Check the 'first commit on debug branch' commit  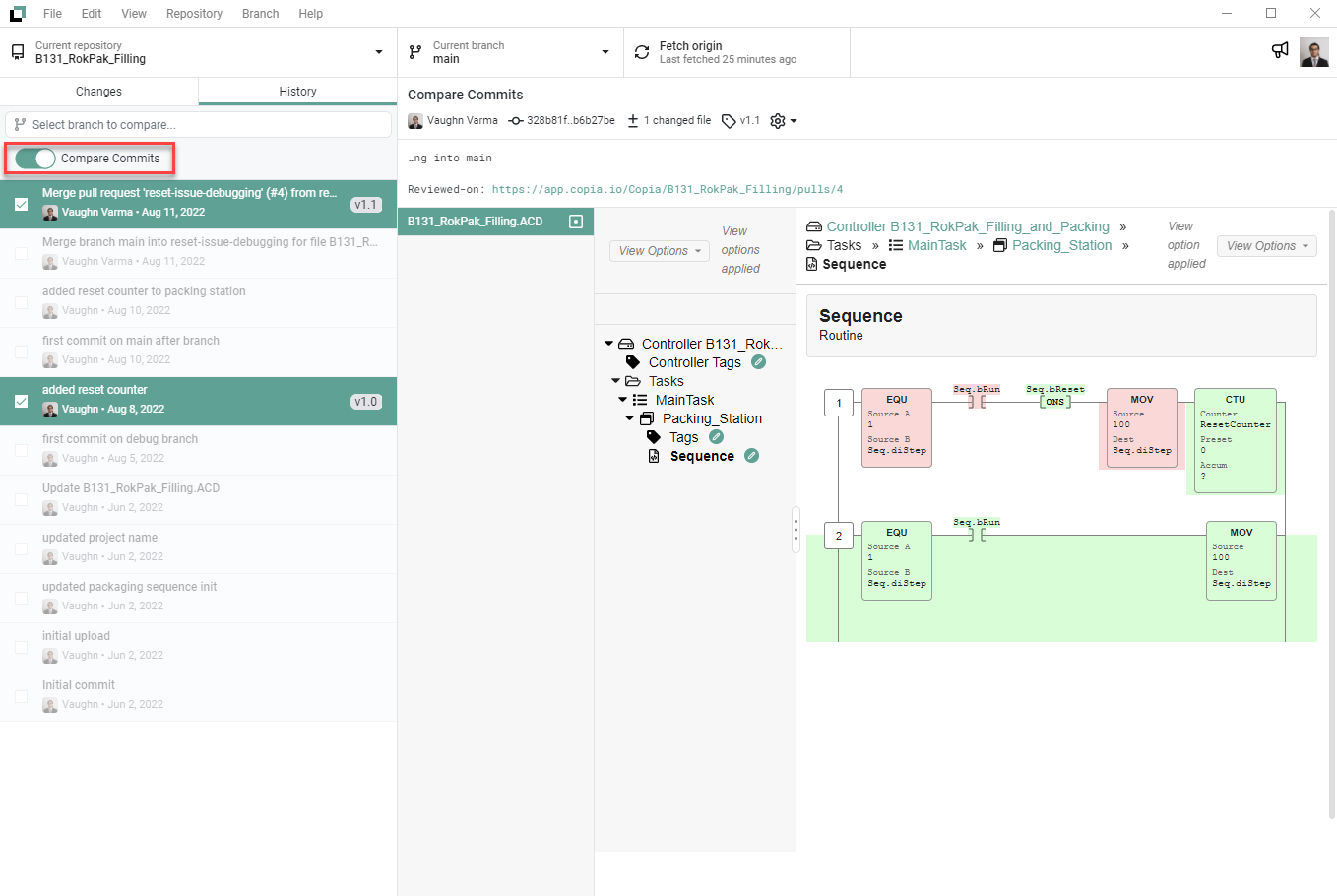tap(22, 450)
